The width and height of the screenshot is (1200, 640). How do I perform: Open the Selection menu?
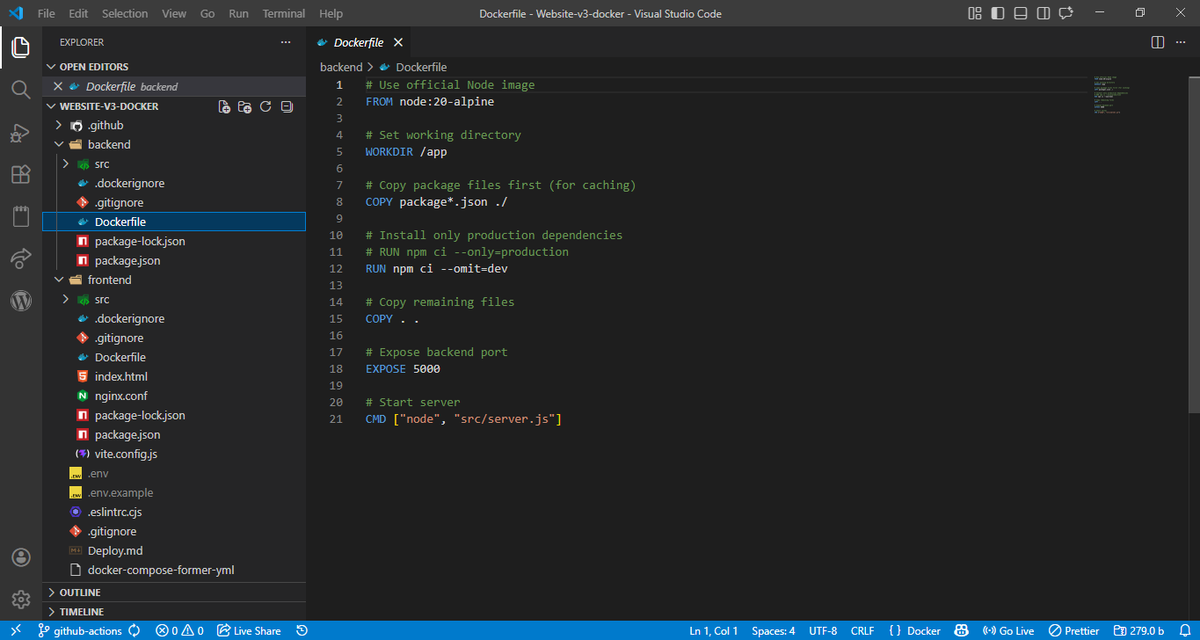coord(125,14)
